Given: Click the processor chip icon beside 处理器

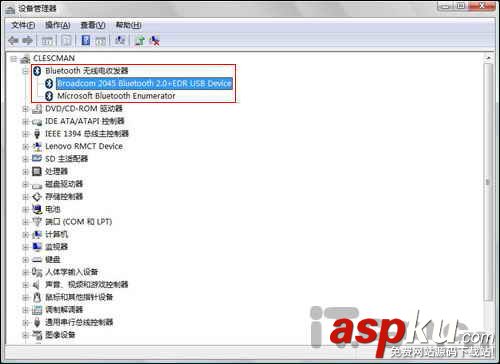Looking at the screenshot, I should click(x=37, y=171).
